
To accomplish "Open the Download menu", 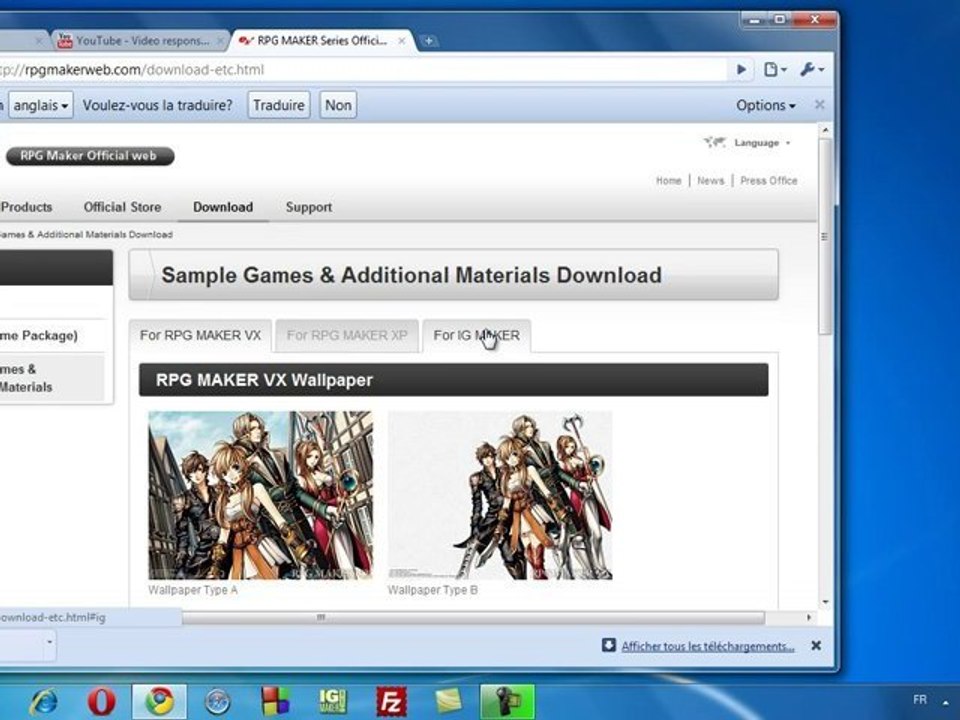I will coord(223,207).
